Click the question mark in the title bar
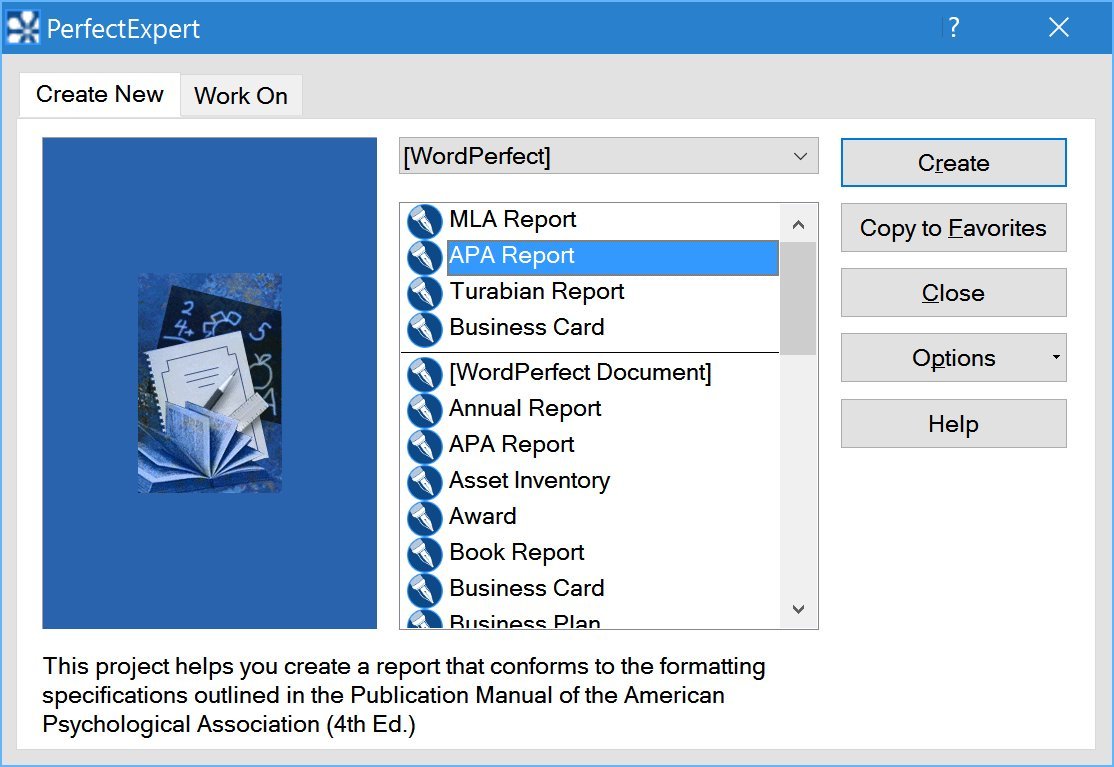This screenshot has width=1114, height=767. (954, 28)
